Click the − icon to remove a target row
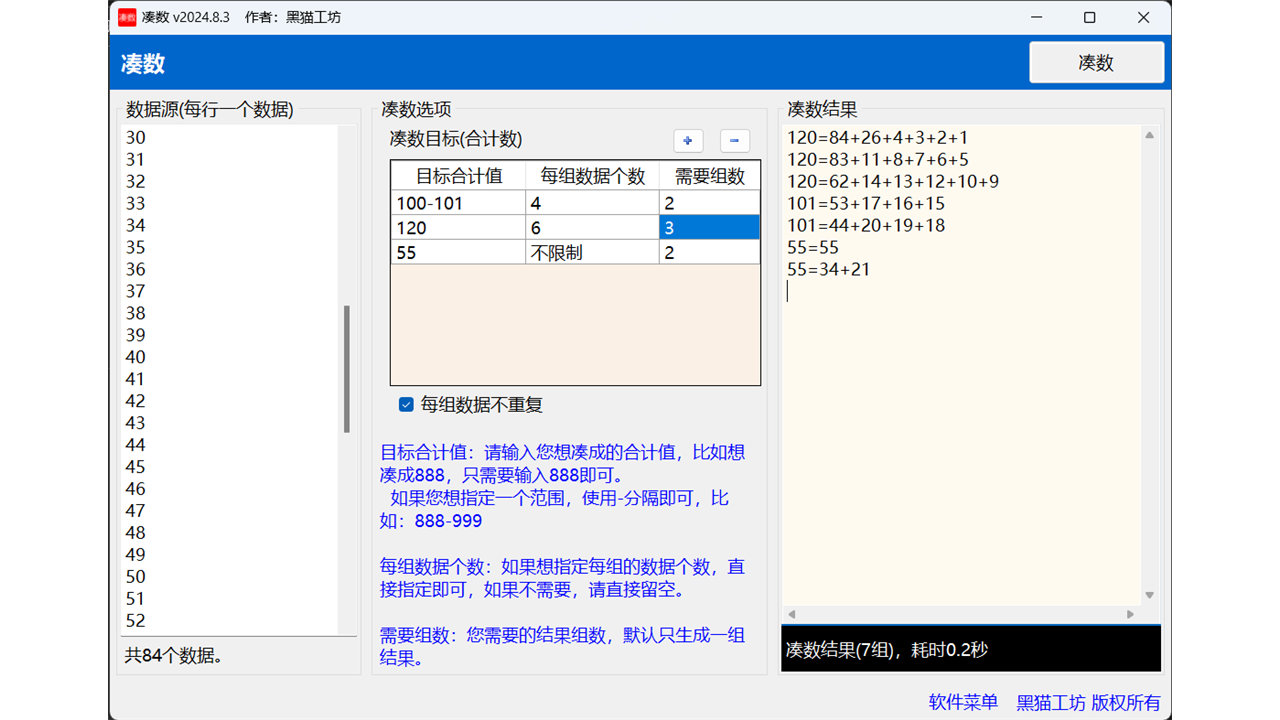This screenshot has width=1280, height=720. (x=734, y=141)
